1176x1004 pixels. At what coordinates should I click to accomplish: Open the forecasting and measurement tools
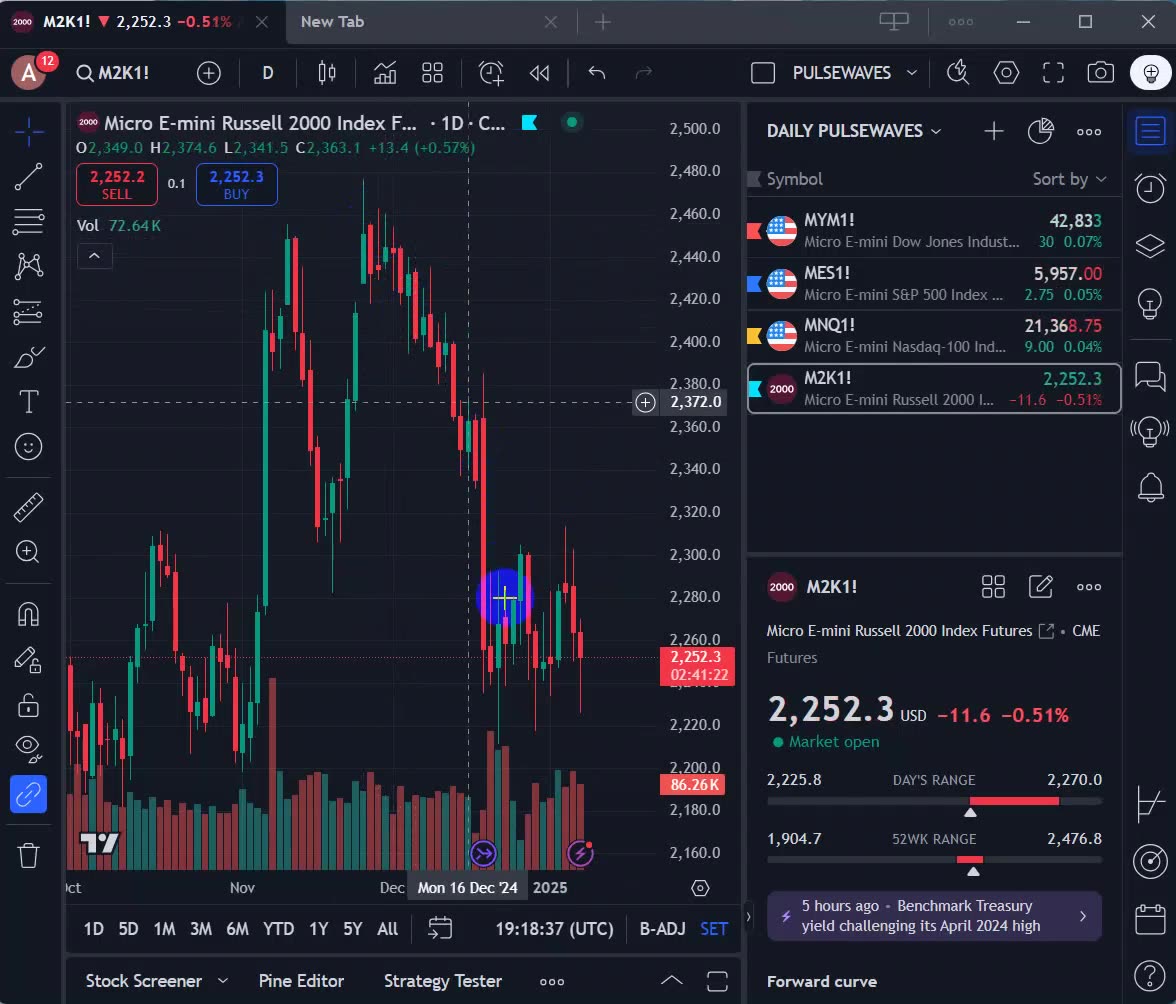[28, 312]
